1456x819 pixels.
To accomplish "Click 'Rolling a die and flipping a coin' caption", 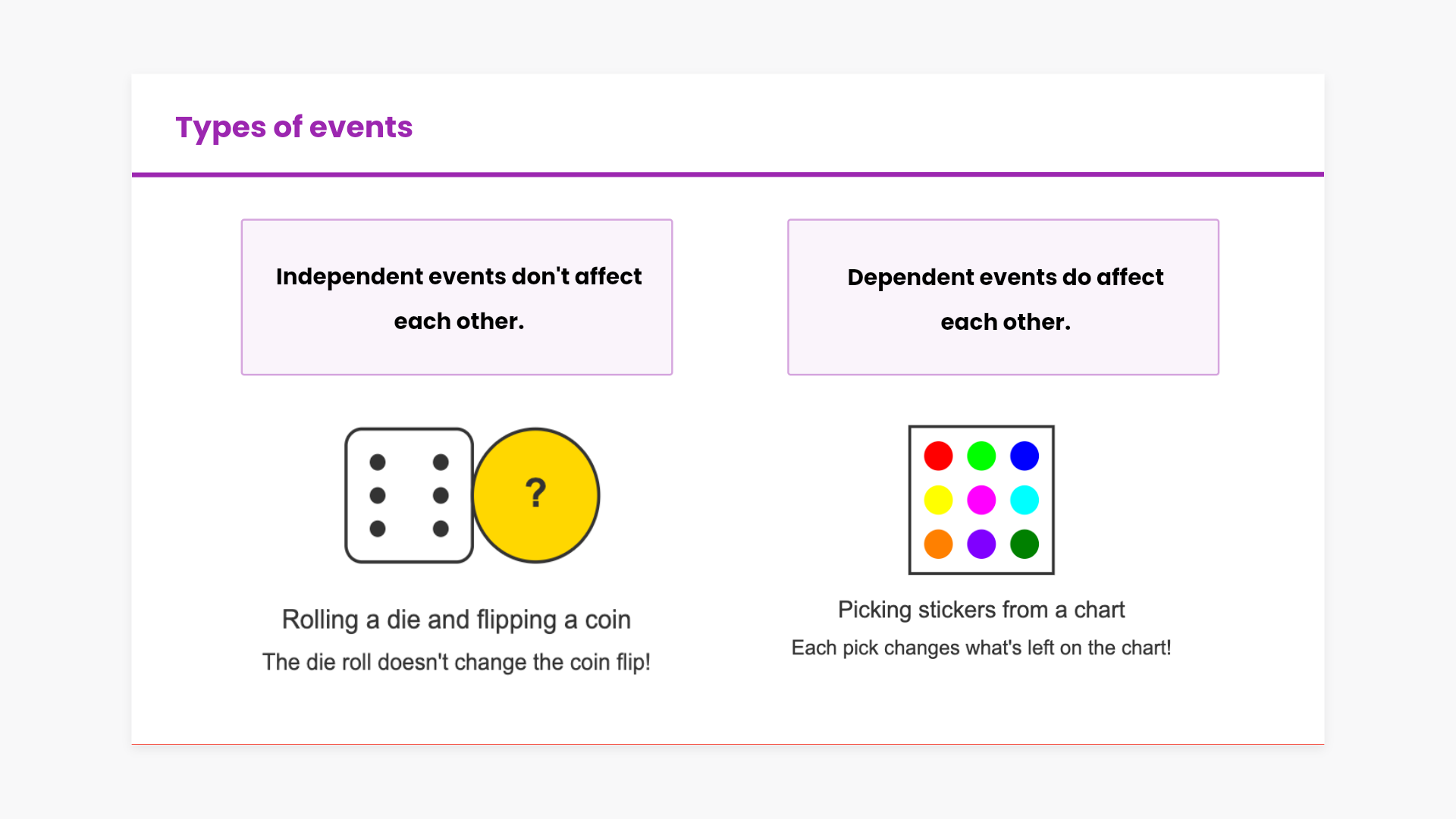I will tap(456, 620).
